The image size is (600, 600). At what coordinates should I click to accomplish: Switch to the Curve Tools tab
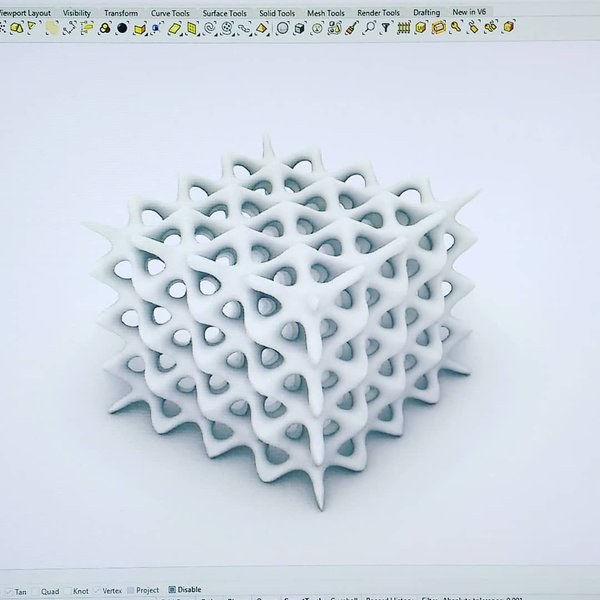[169, 13]
